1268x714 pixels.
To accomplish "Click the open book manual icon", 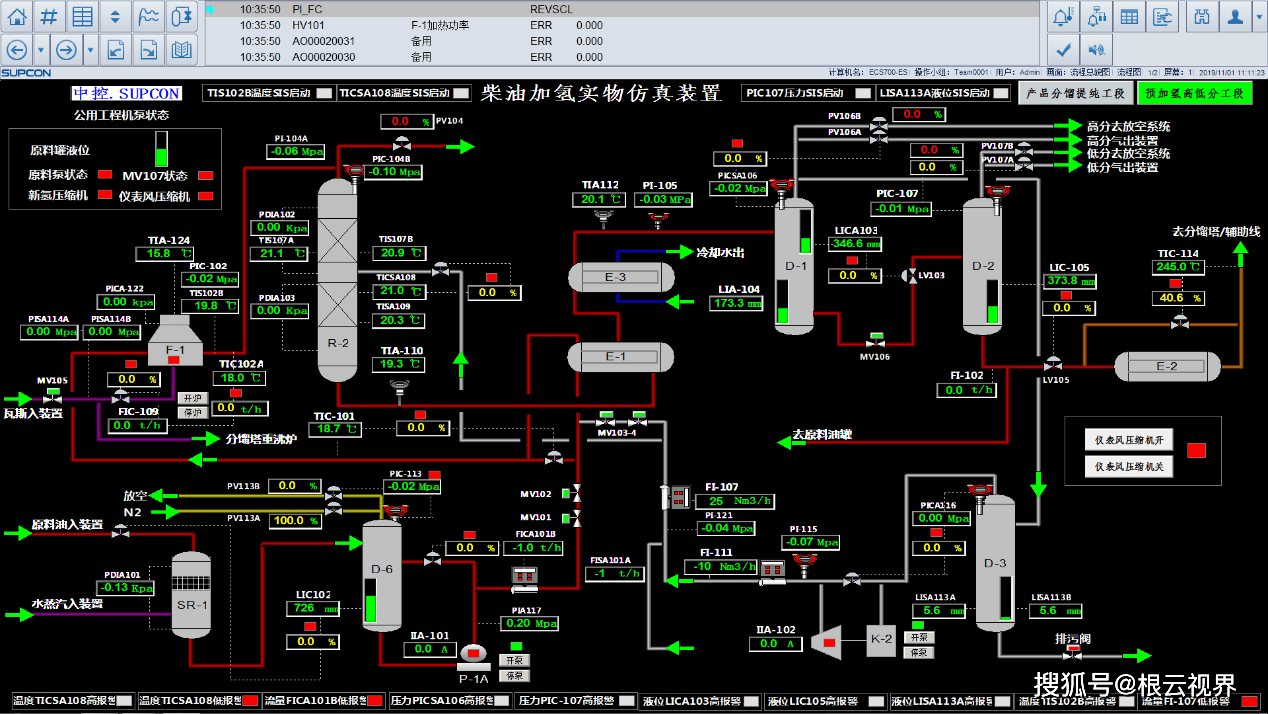I will (x=181, y=49).
